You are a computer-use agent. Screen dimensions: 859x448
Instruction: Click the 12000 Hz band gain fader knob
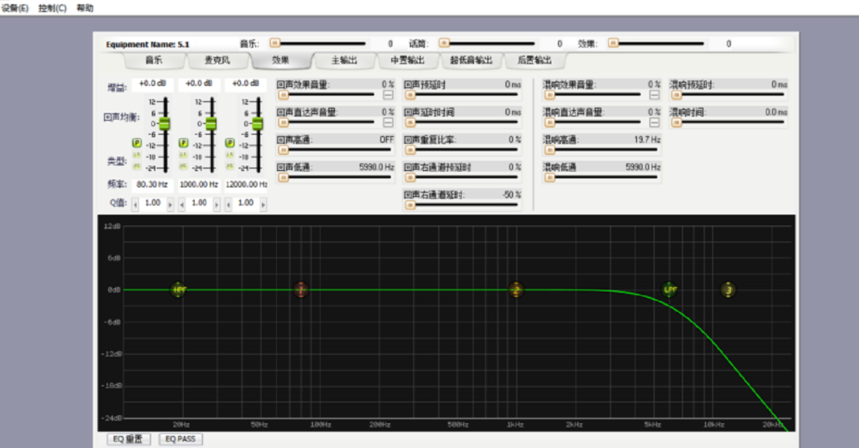257,124
